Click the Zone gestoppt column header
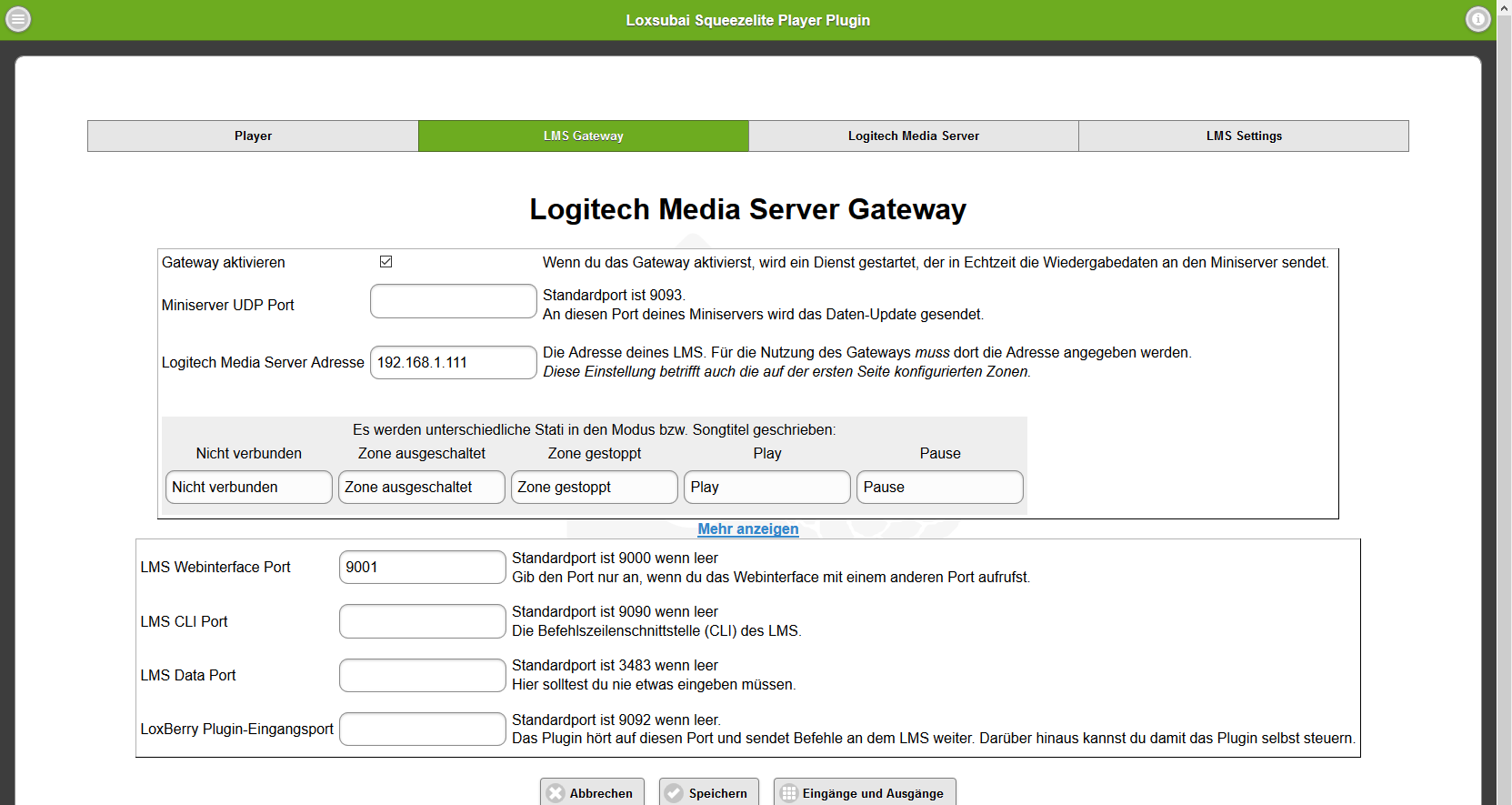Viewport: 1512px width, 805px height. pyautogui.click(x=595, y=453)
